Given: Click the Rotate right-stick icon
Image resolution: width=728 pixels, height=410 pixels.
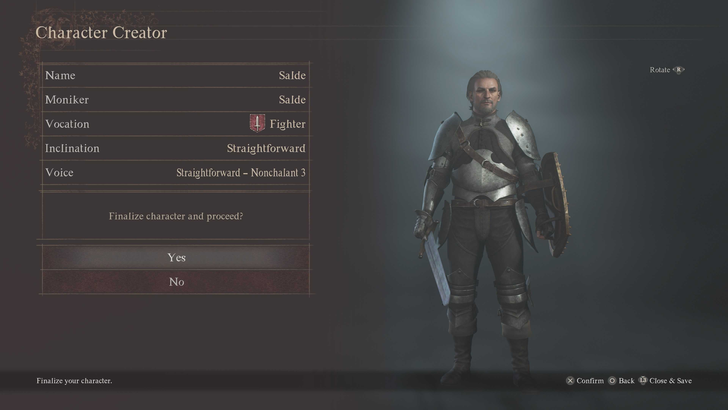Looking at the screenshot, I should pyautogui.click(x=679, y=70).
